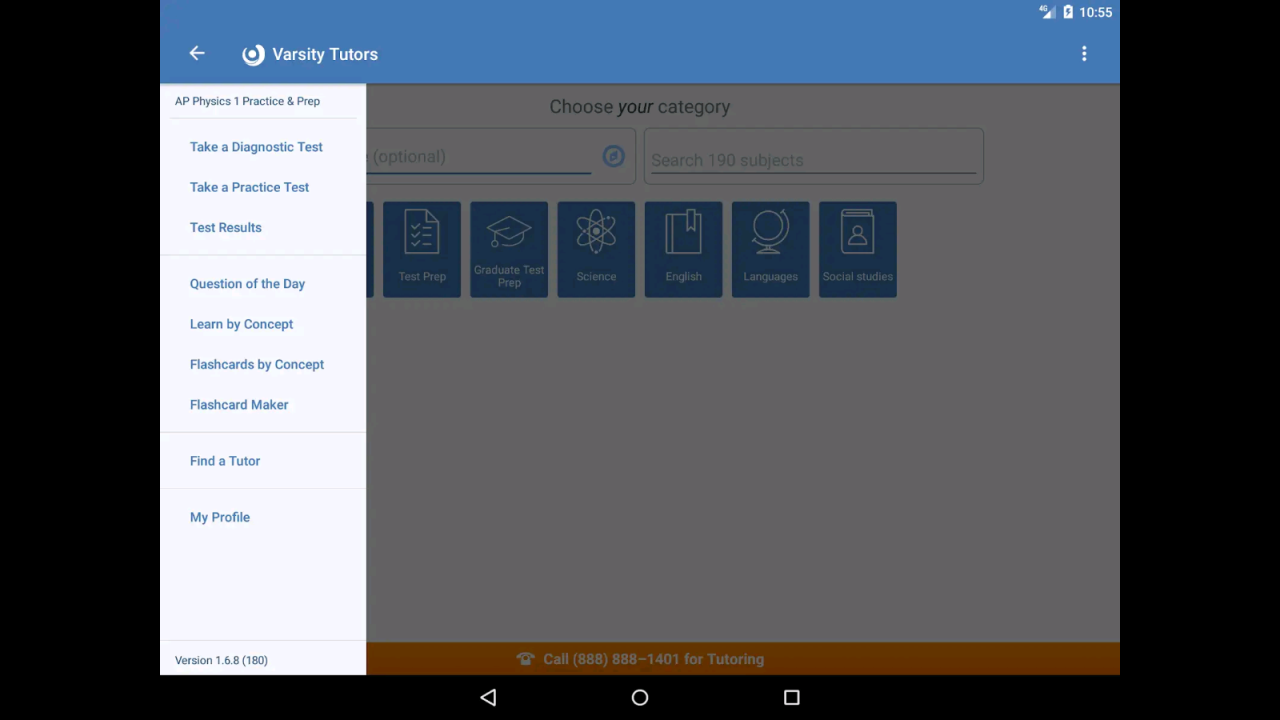Open Question of the Day
Screen dimensions: 1280x720
(247, 284)
